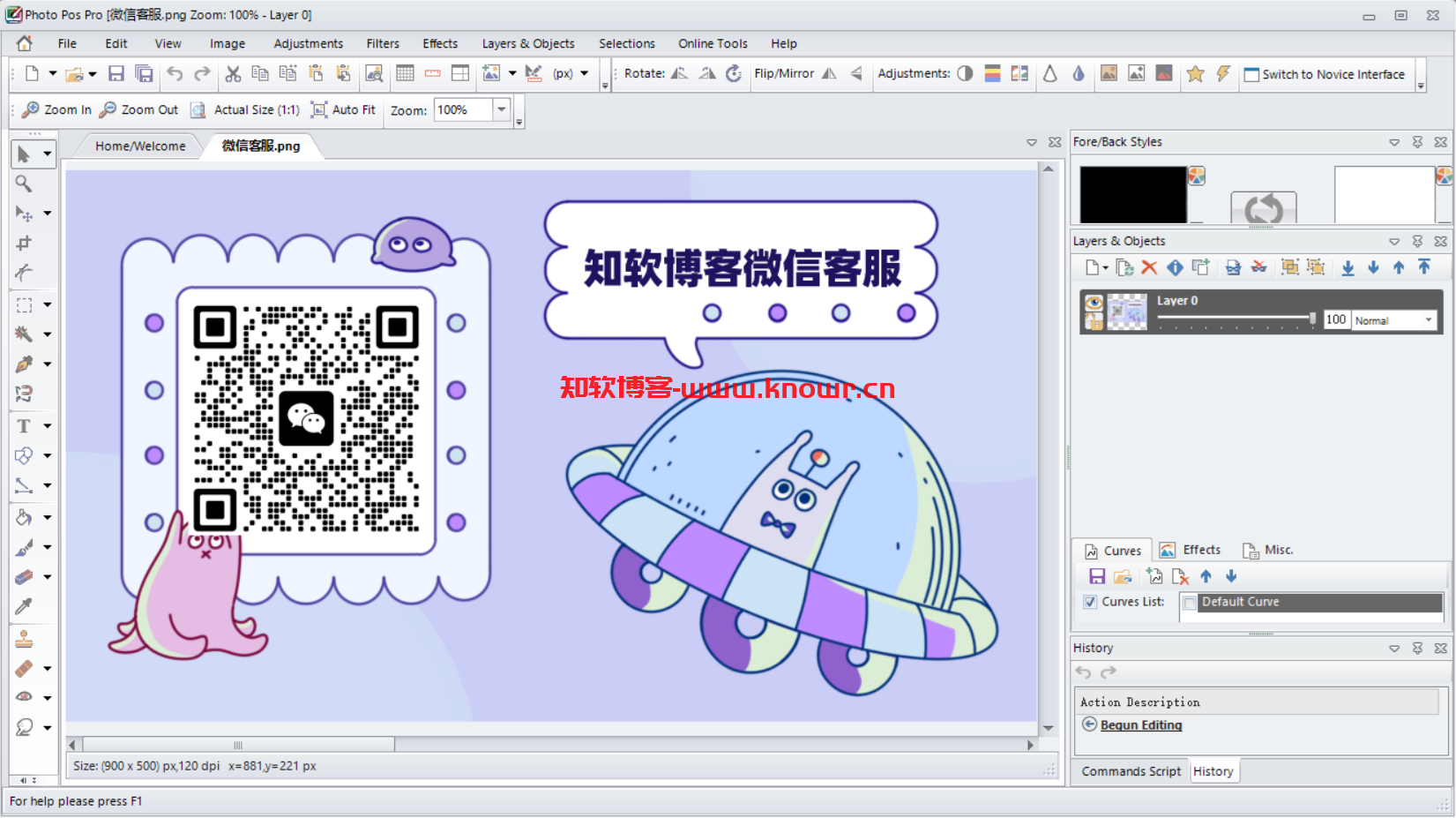Click the black foreground color swatch
This screenshot has width=1456, height=818.
pos(1133,194)
